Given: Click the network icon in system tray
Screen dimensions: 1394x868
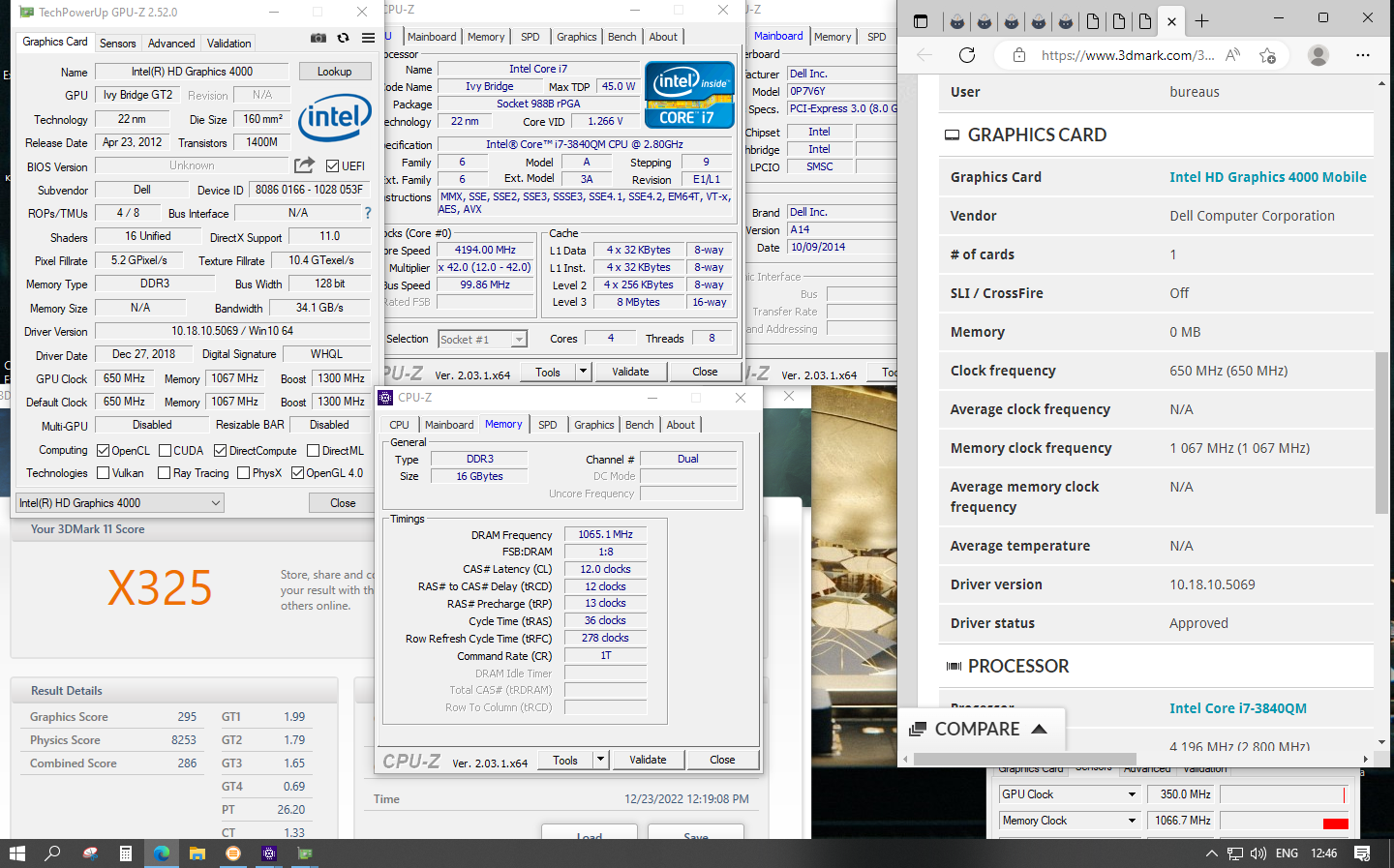Looking at the screenshot, I should 1235,853.
